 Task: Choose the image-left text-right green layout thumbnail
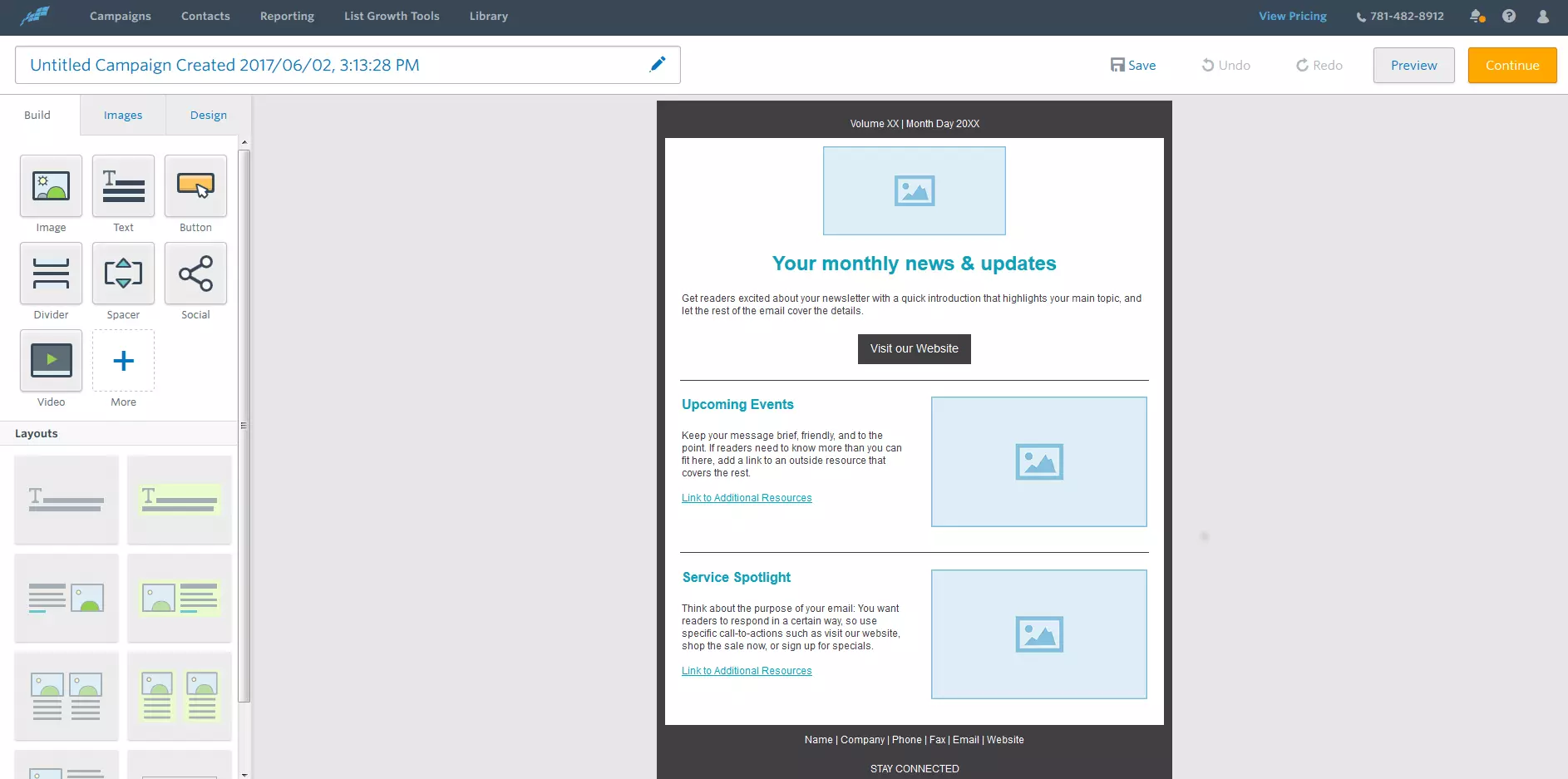point(180,598)
